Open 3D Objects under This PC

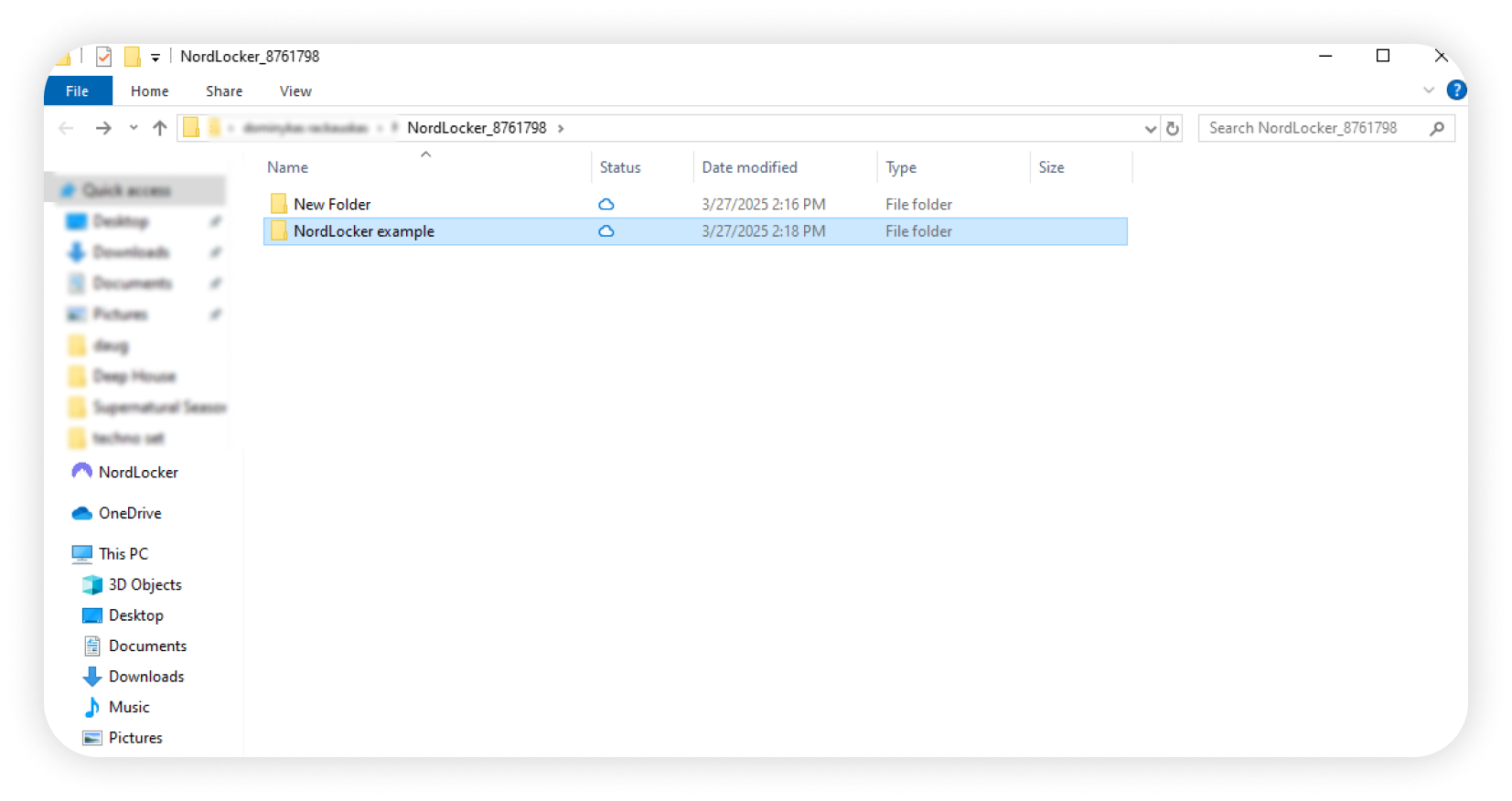point(145,585)
